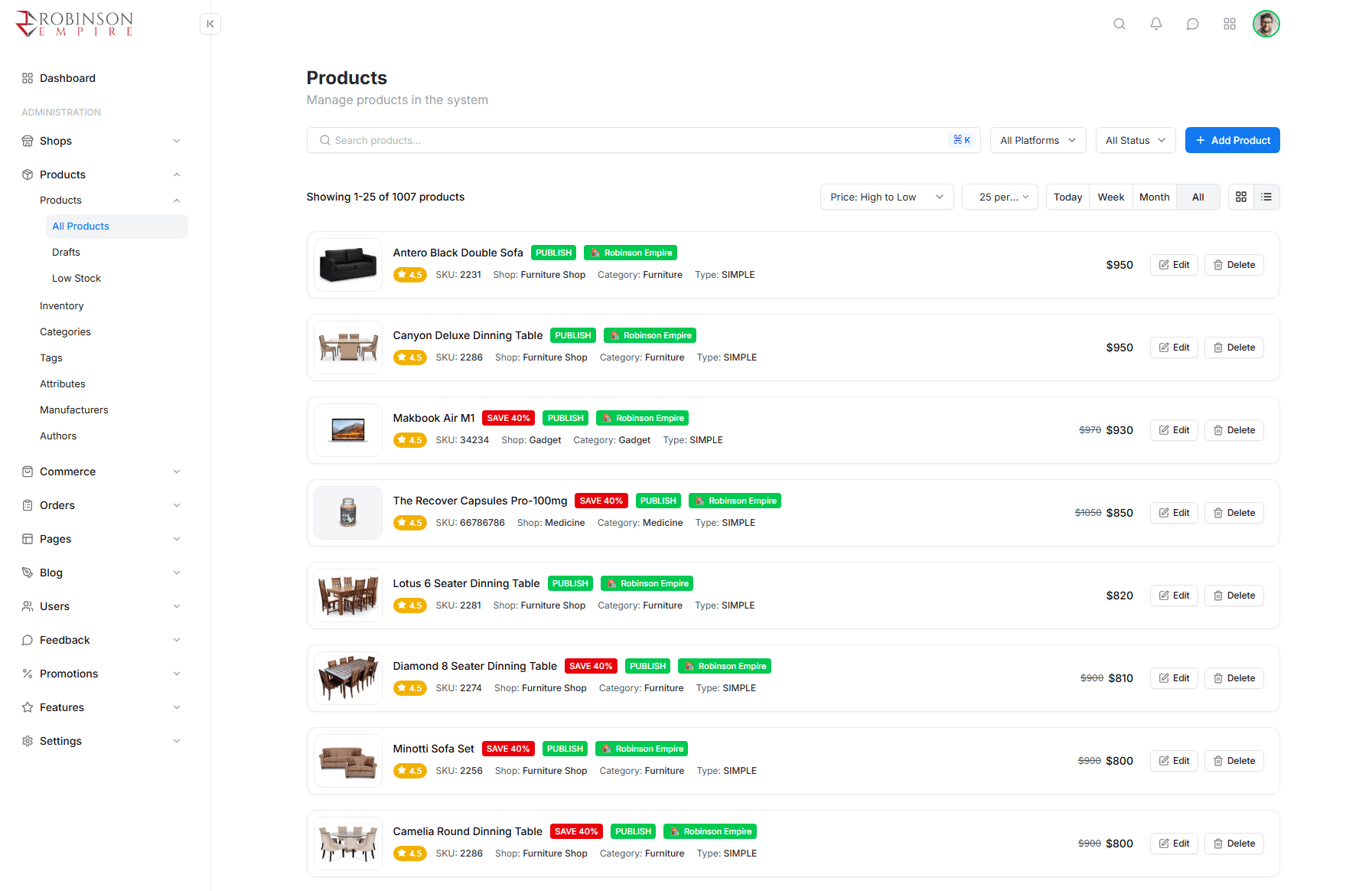Open messages via the chat bubble icon
The width and height of the screenshot is (1372, 891).
point(1192,24)
